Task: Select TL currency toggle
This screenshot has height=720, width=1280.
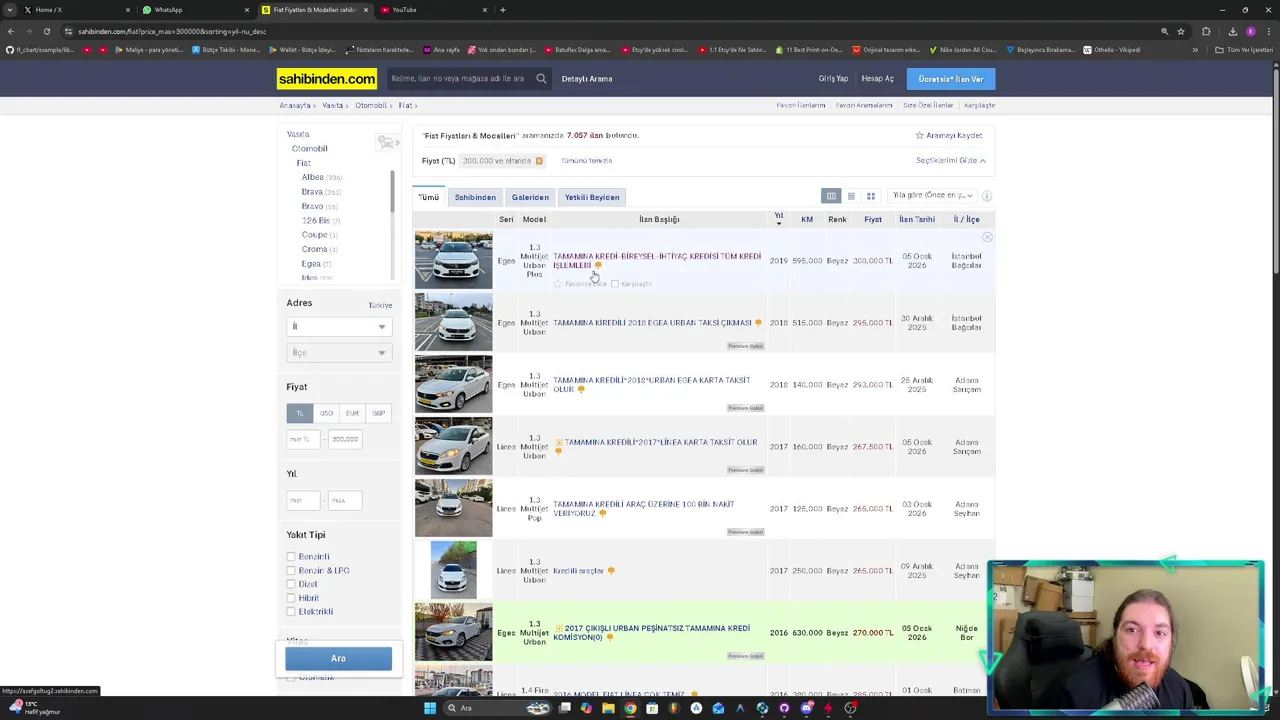Action: (x=299, y=413)
